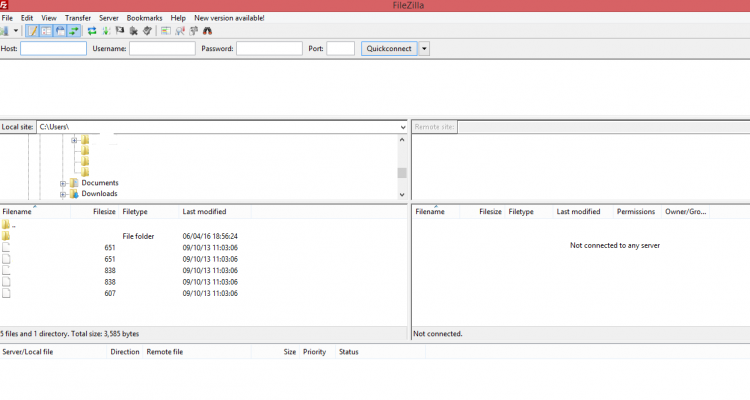Cancel the current operation via flag icon
This screenshot has height=400, width=750.
[x=120, y=31]
